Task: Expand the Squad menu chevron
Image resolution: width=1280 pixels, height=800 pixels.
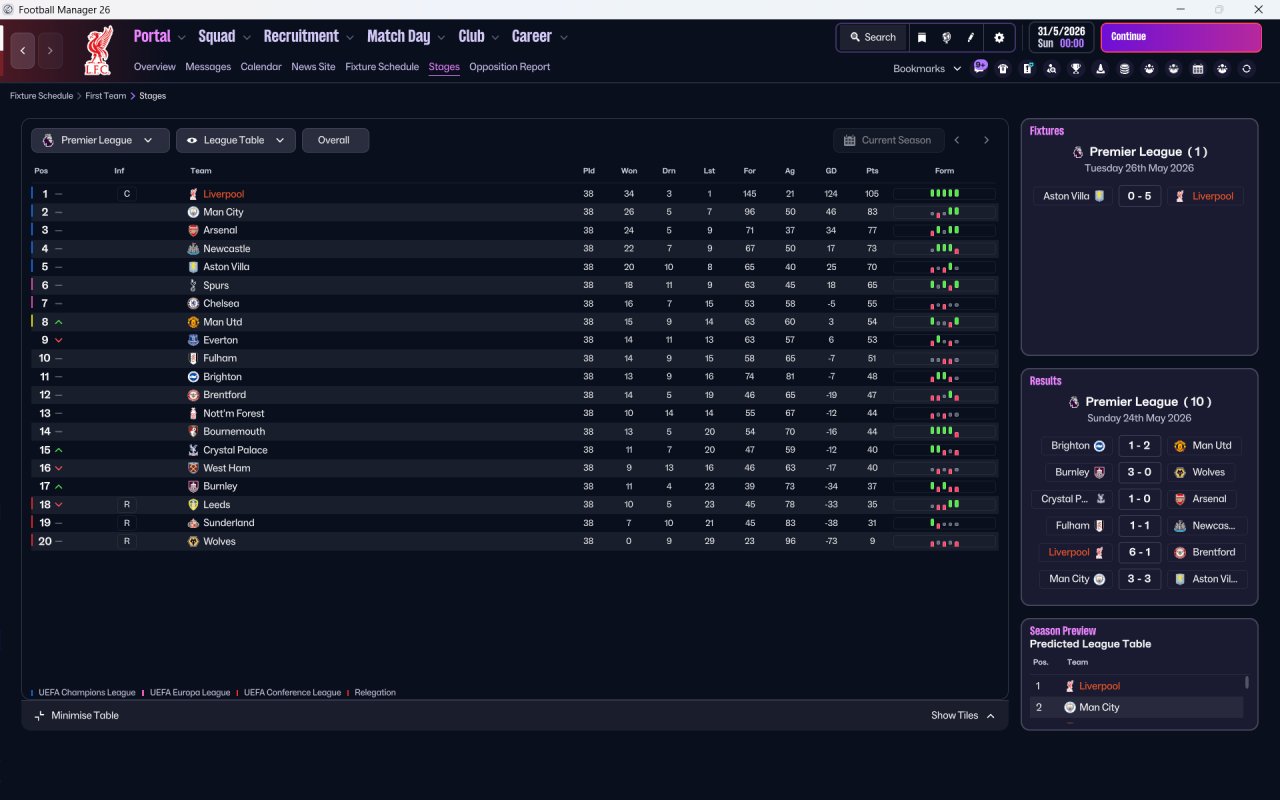Action: pos(246,37)
